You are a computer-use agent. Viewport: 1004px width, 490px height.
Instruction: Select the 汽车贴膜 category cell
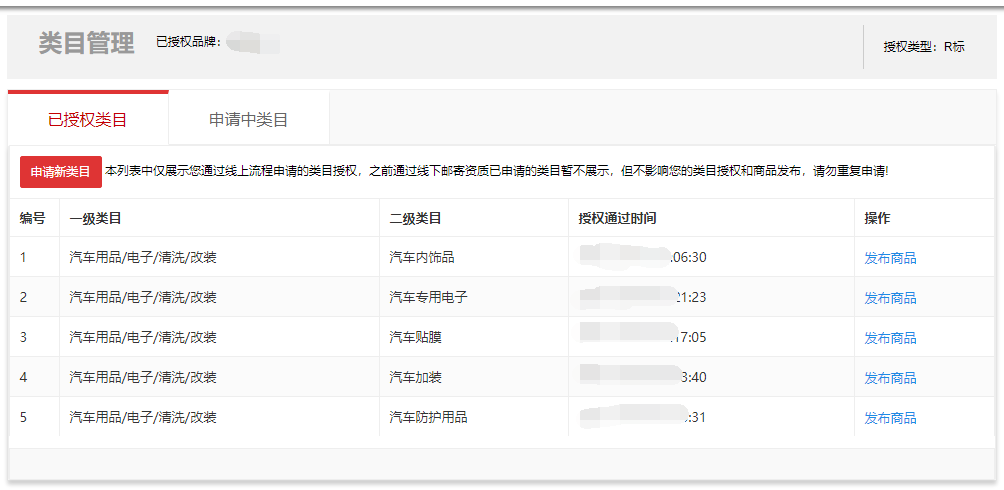point(415,338)
